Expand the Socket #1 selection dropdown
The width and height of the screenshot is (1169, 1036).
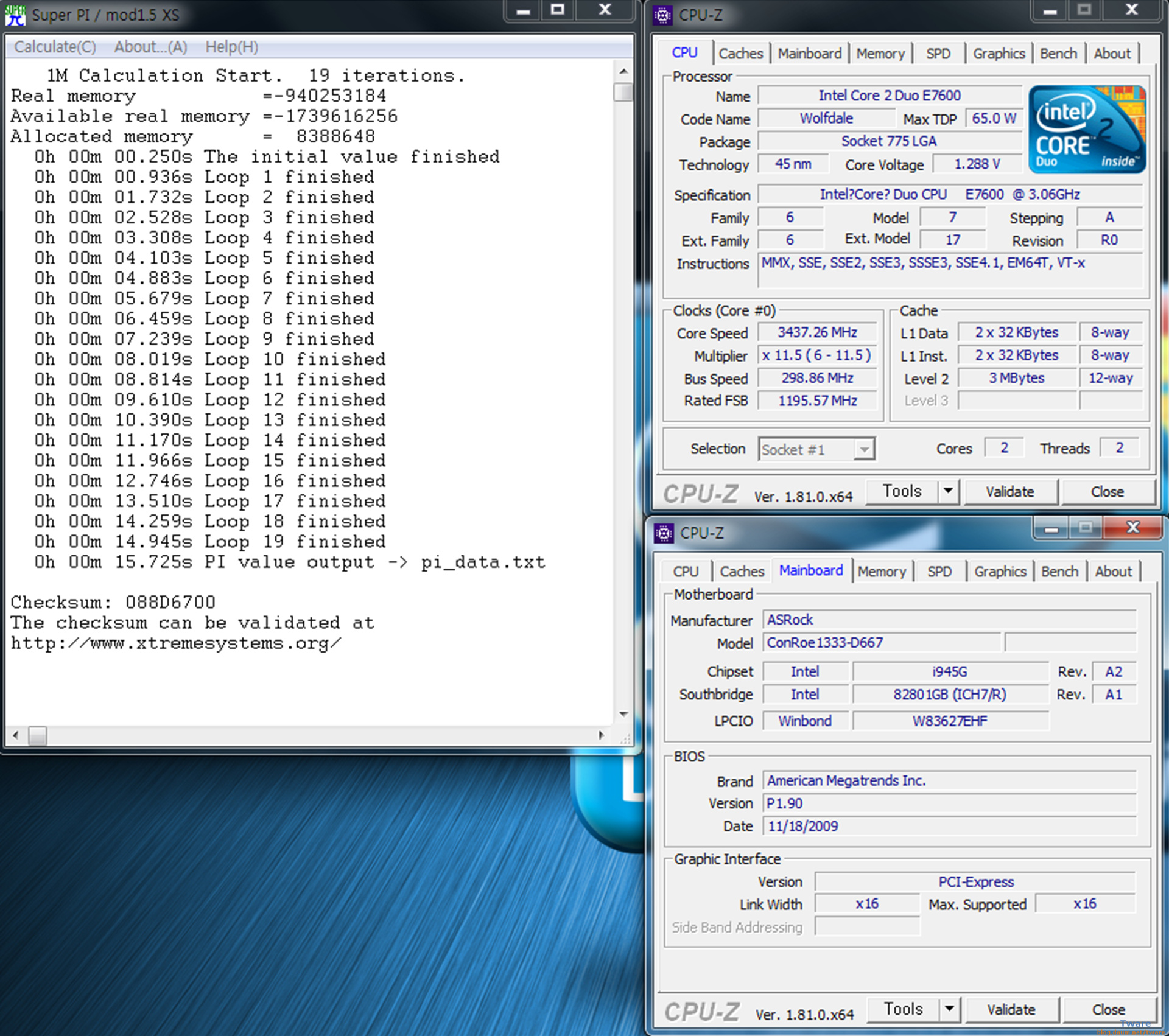863,450
